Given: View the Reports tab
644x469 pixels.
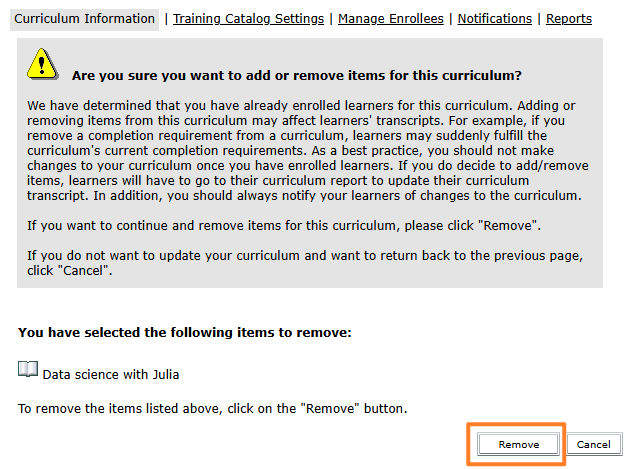Looking at the screenshot, I should [569, 19].
